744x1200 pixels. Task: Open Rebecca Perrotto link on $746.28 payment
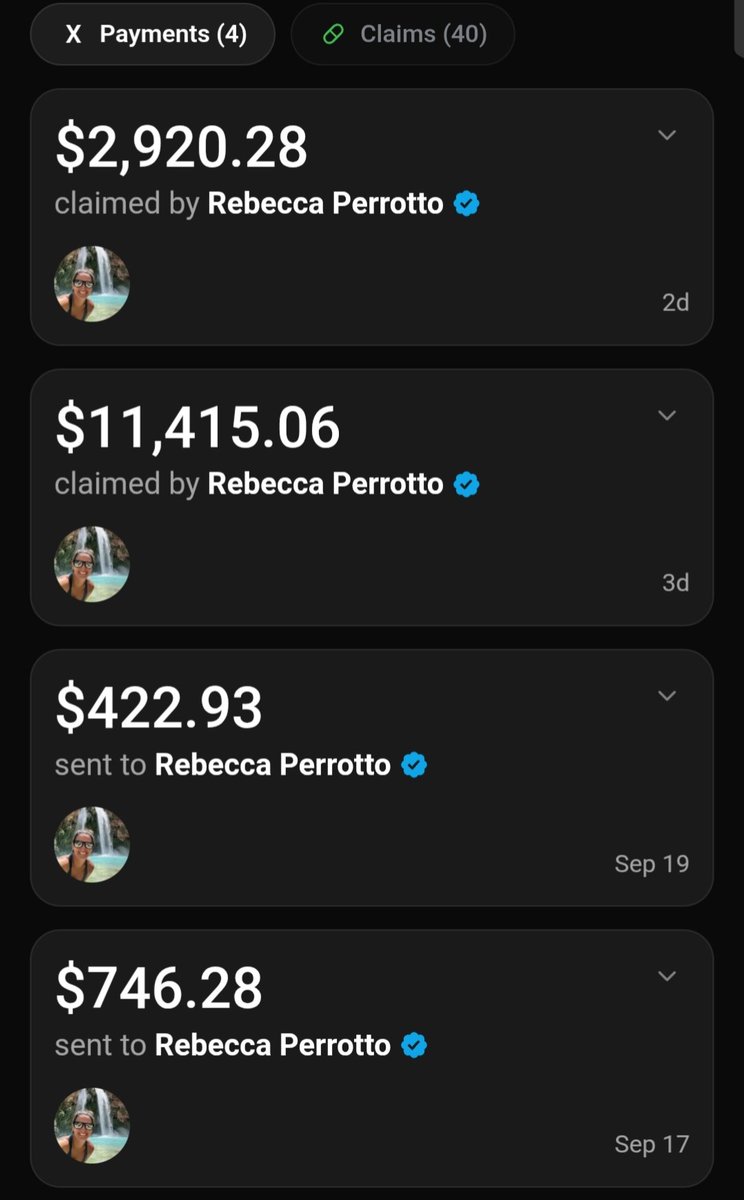click(273, 1045)
